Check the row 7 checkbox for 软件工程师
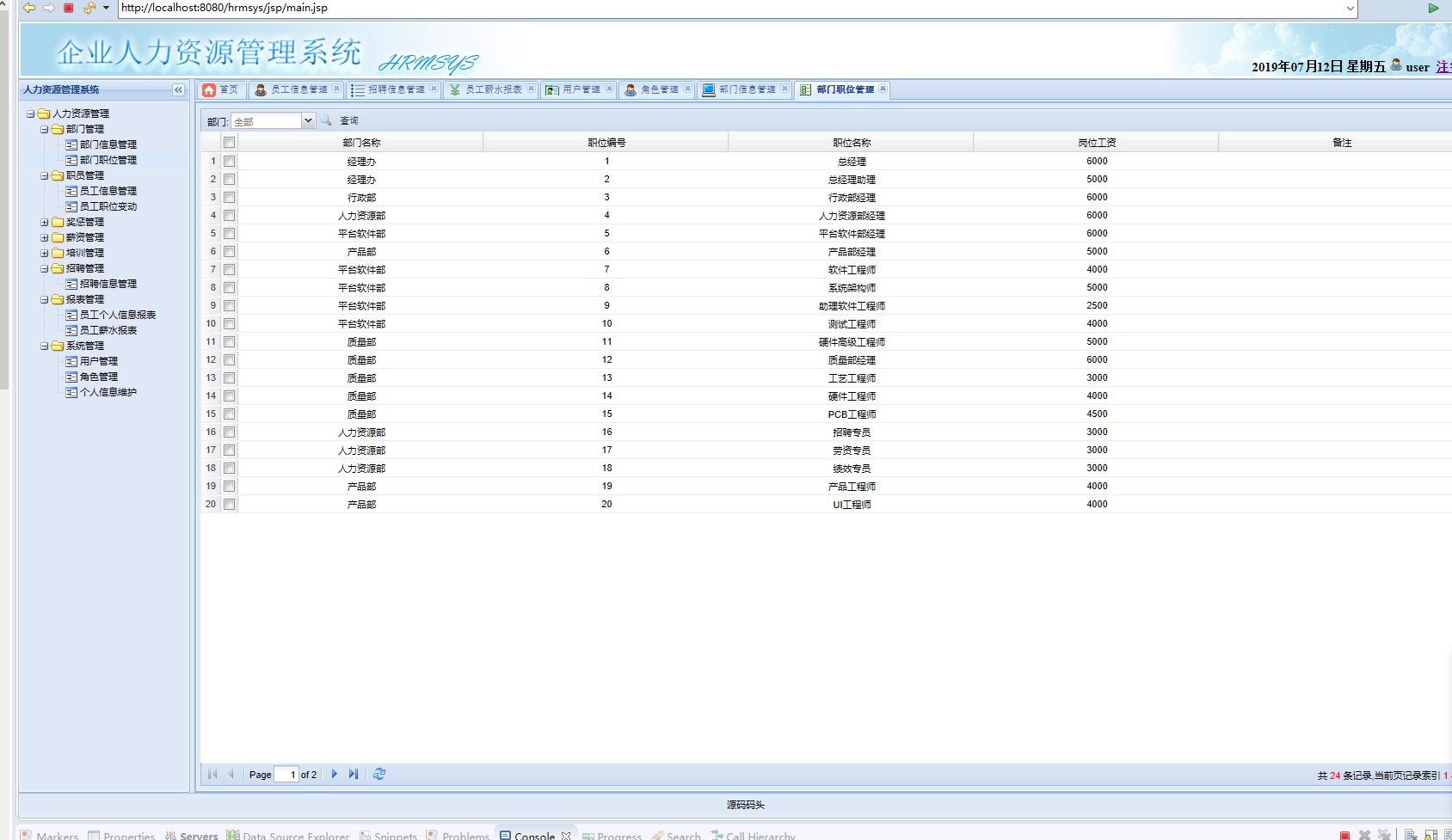1452x840 pixels. pyautogui.click(x=230, y=270)
